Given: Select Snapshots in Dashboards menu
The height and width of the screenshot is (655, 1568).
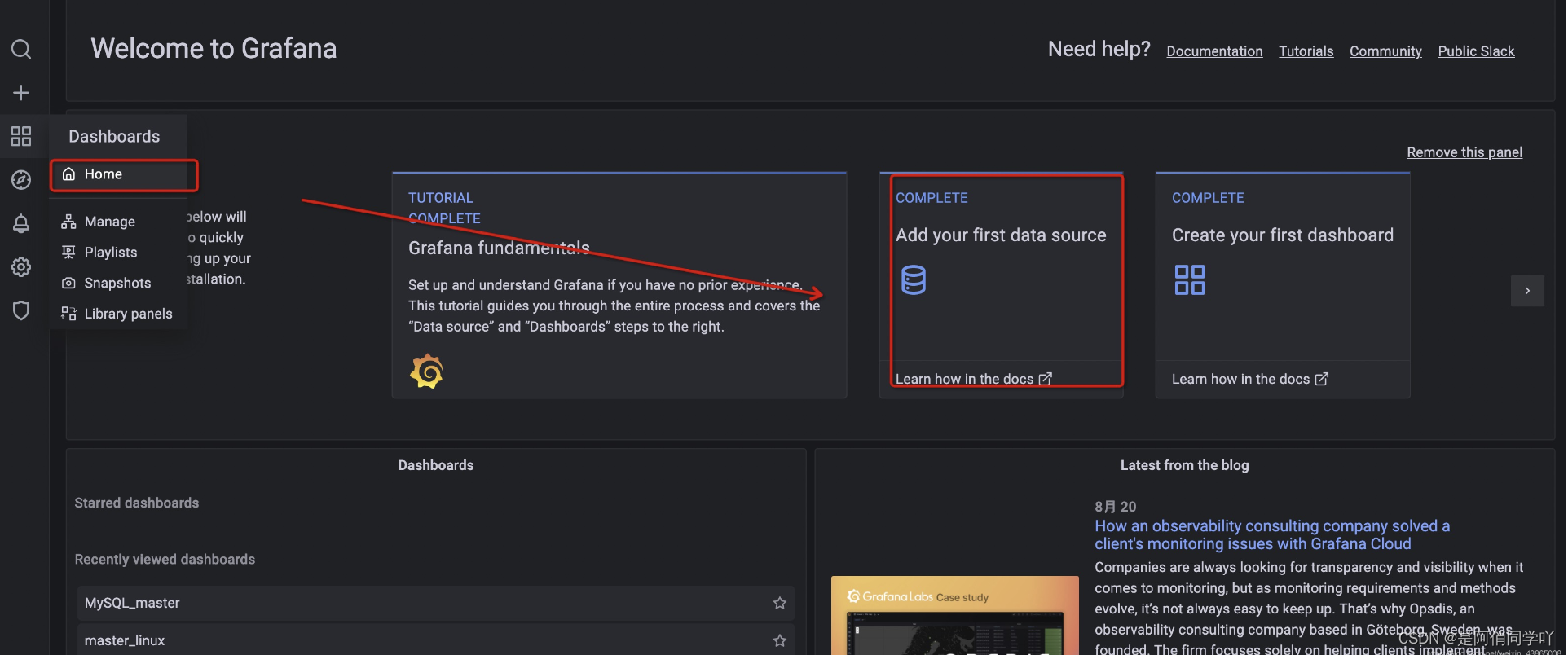Looking at the screenshot, I should coord(119,283).
